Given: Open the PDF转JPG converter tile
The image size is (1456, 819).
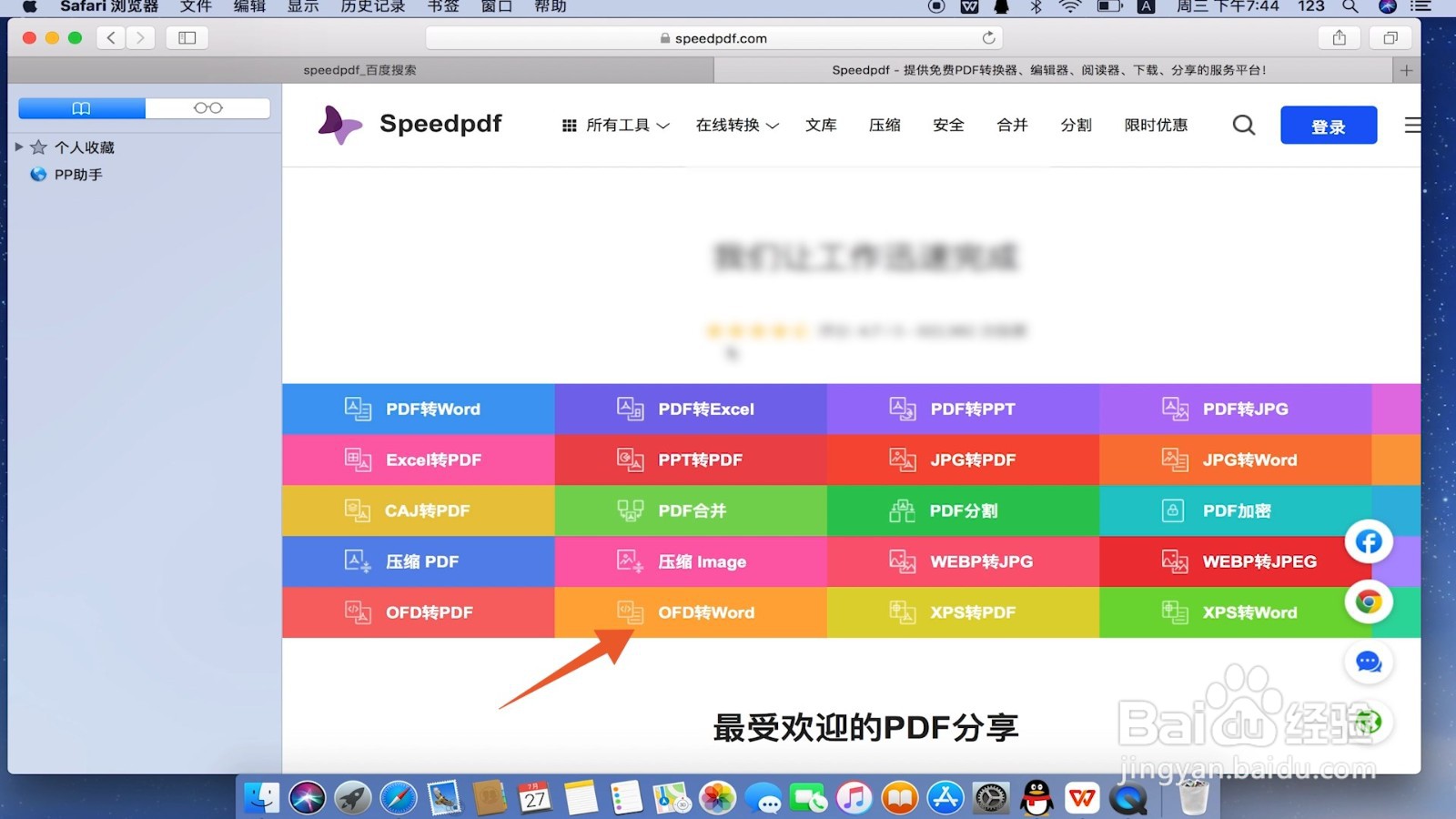Looking at the screenshot, I should (x=1235, y=409).
